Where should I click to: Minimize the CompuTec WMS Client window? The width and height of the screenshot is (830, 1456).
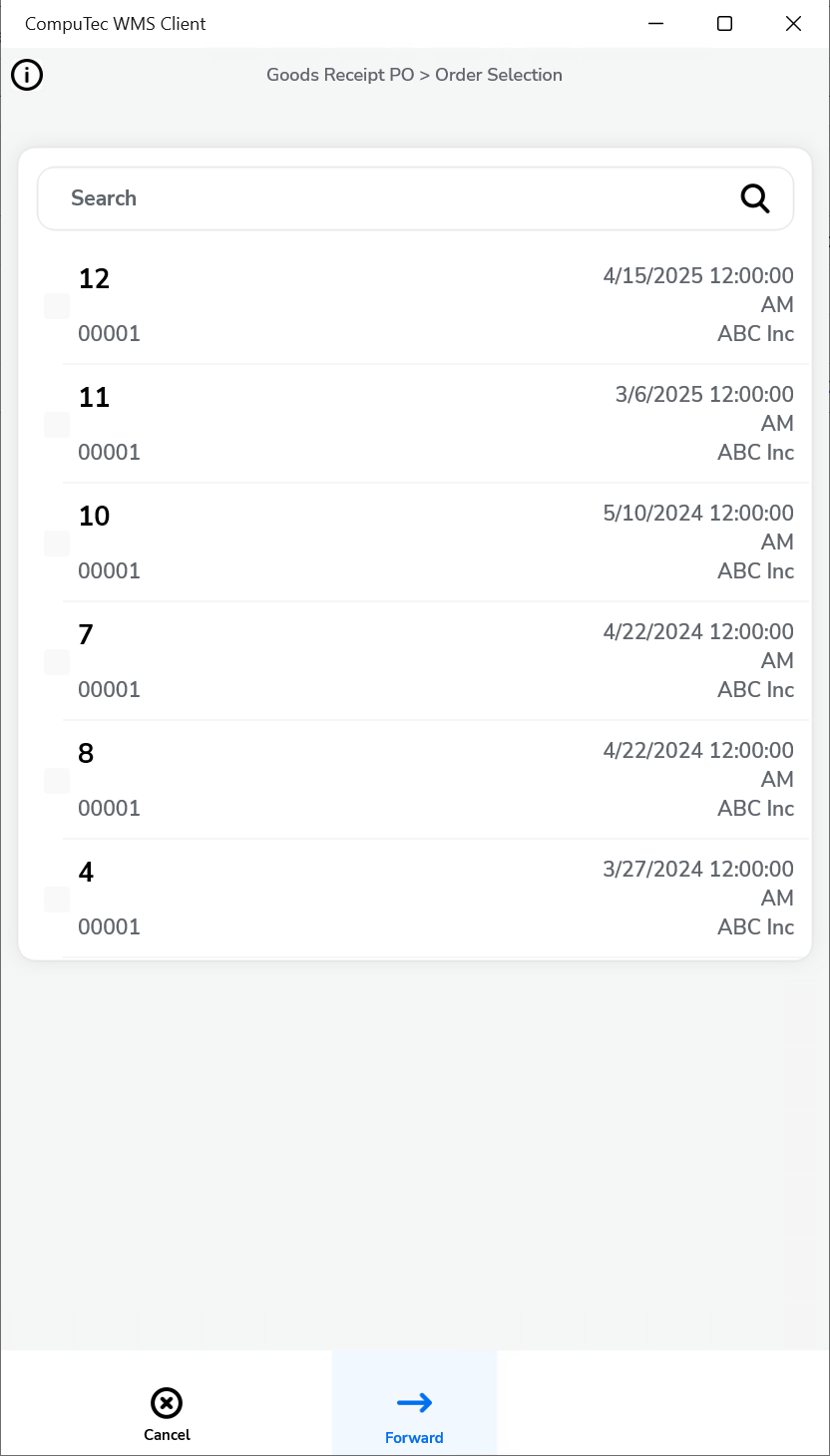(x=656, y=24)
